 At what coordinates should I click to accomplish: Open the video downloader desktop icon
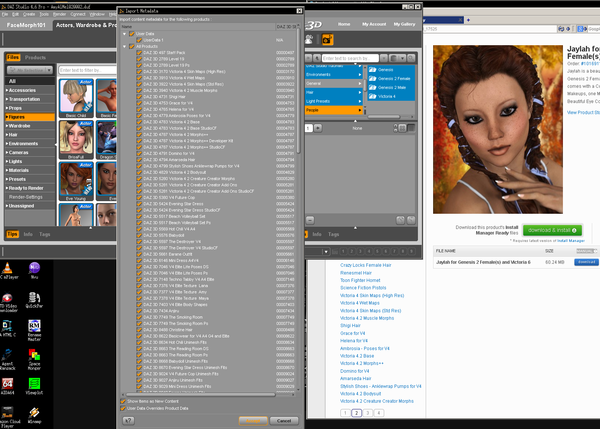(8, 302)
